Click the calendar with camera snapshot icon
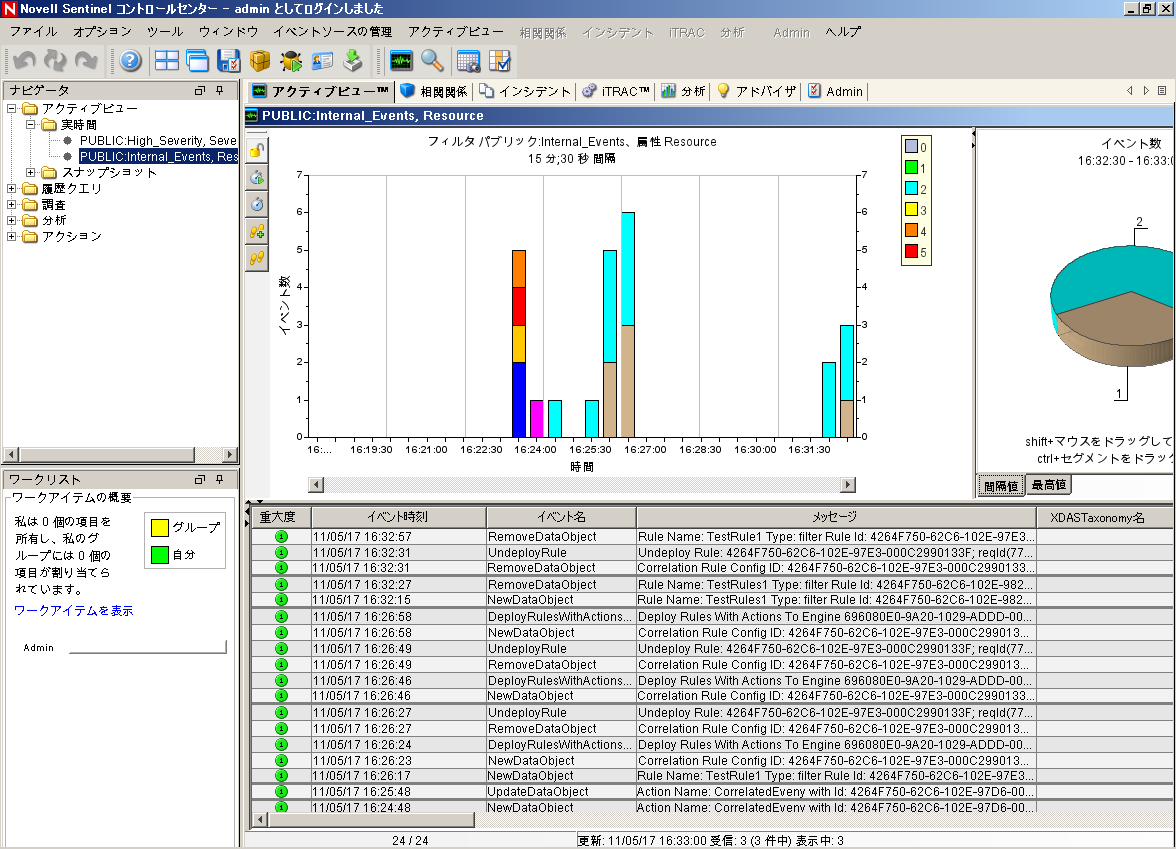This screenshot has height=849, width=1176. click(x=468, y=61)
